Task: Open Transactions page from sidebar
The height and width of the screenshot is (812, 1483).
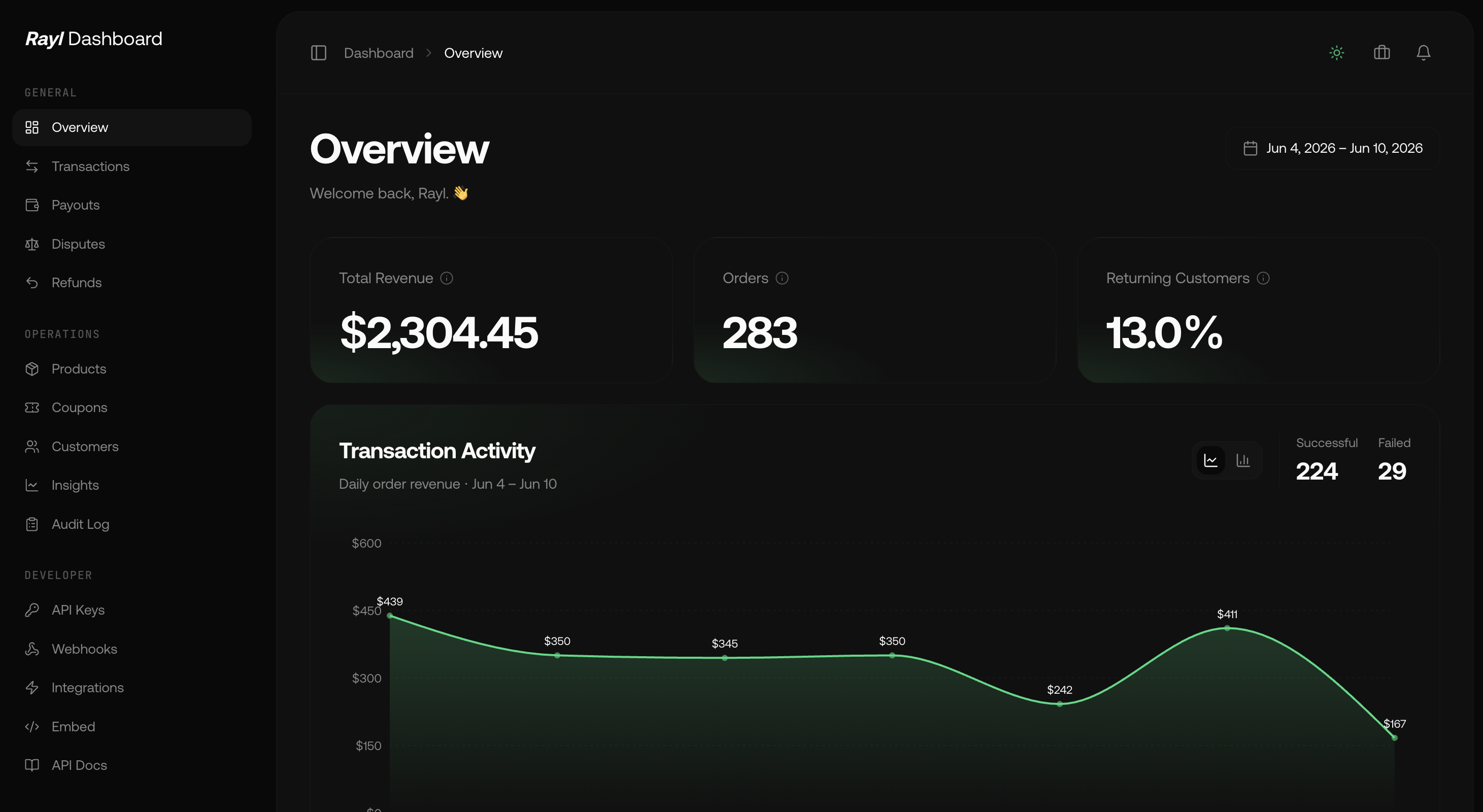Action: point(90,166)
